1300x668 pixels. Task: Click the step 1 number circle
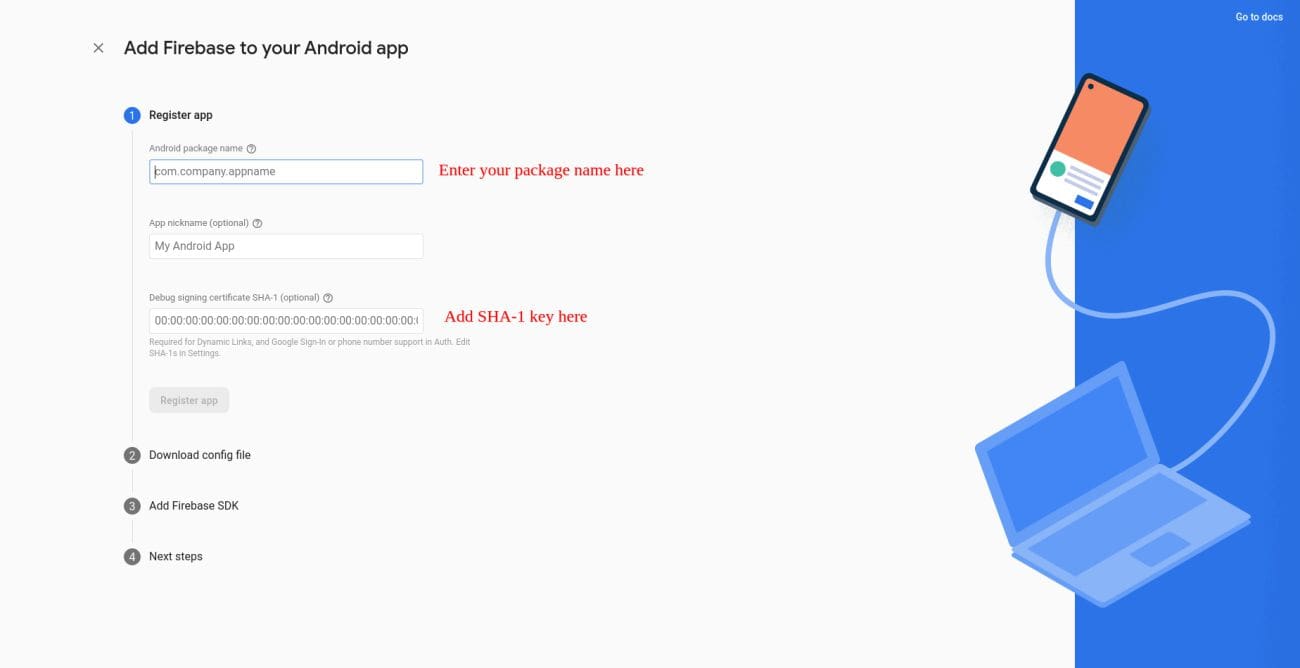pos(132,115)
